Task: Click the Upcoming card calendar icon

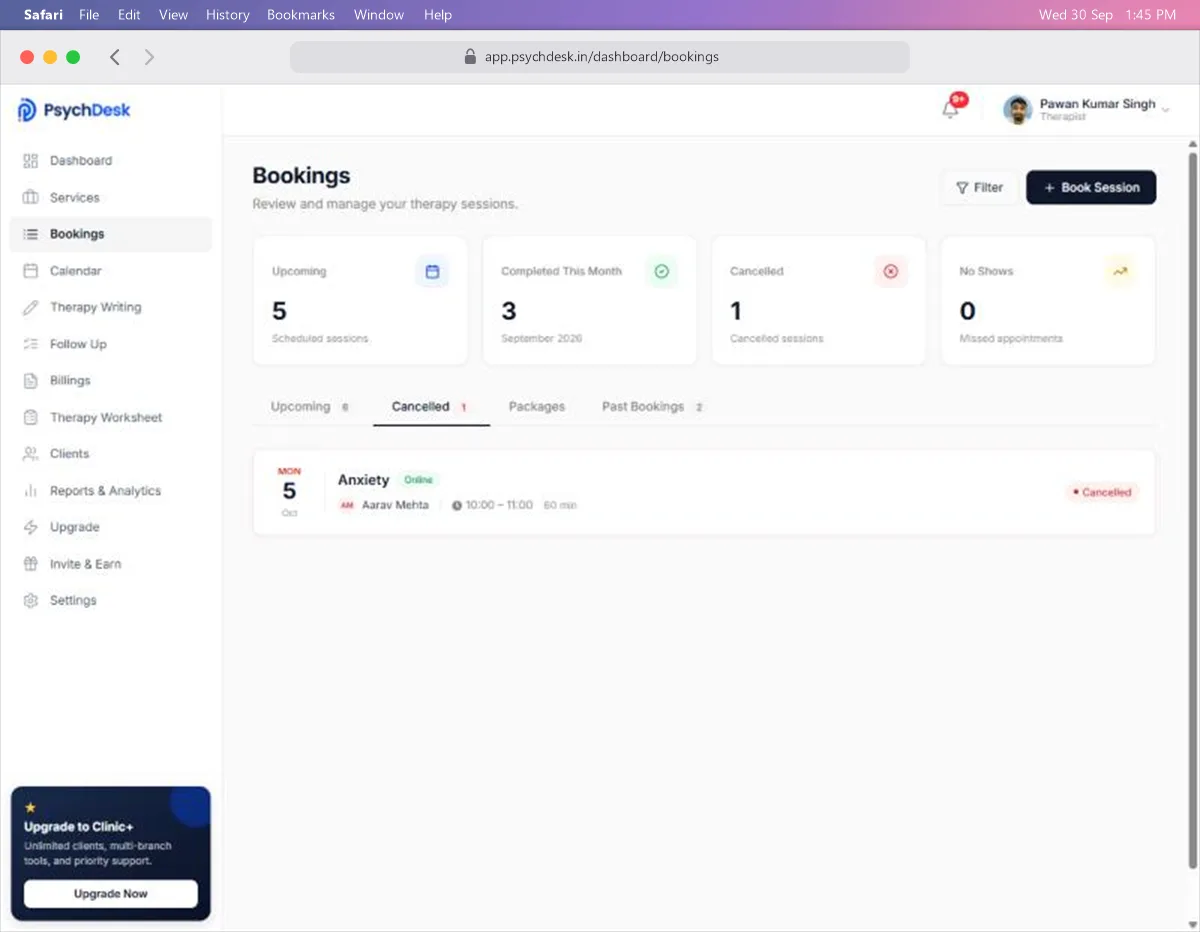Action: coord(432,271)
